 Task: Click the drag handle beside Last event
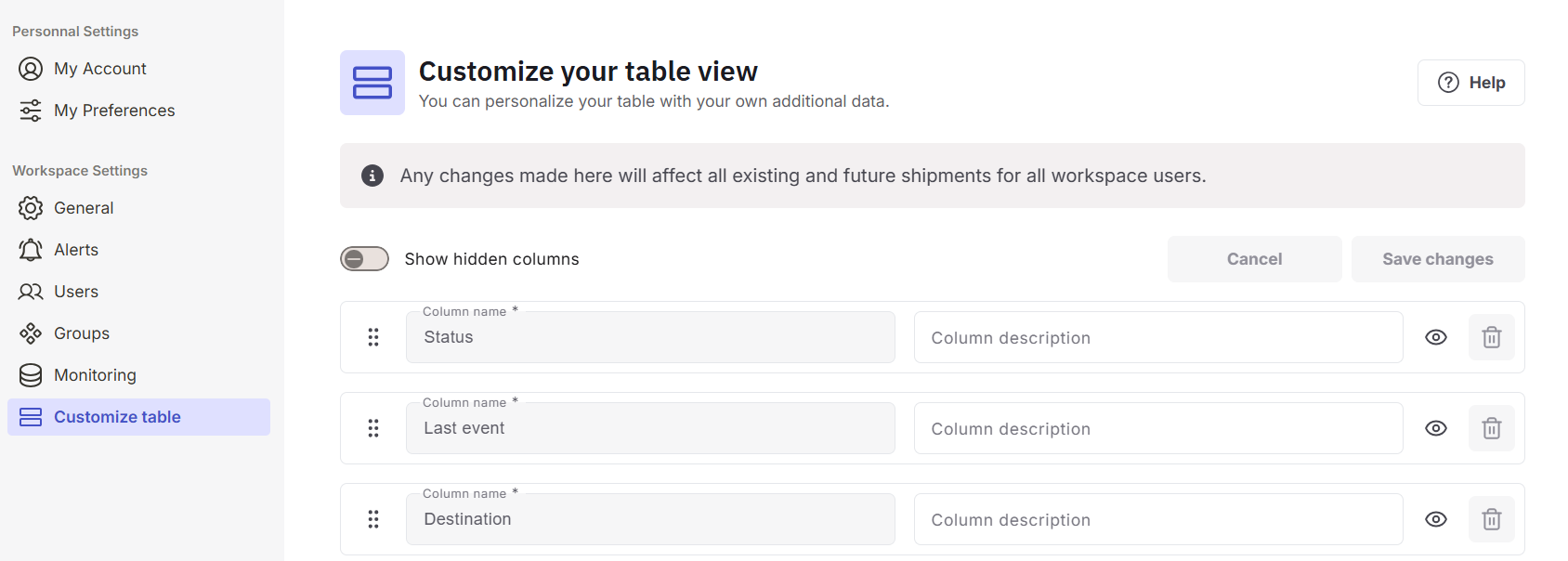tap(373, 428)
